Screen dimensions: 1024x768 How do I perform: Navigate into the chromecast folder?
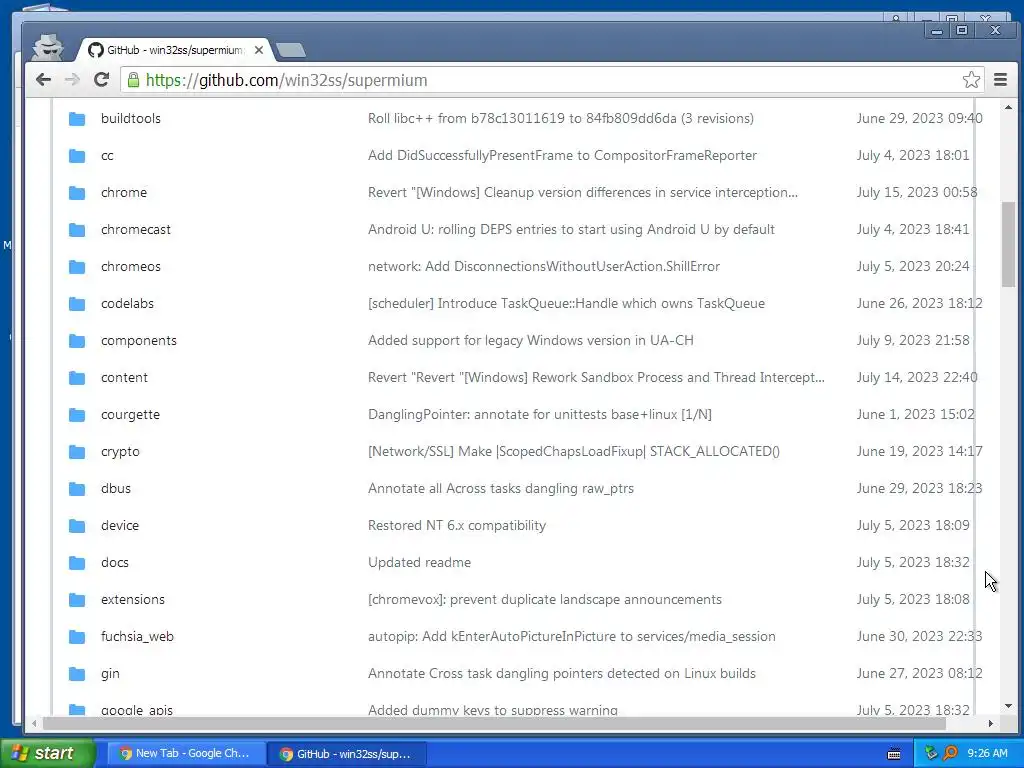click(x=136, y=229)
